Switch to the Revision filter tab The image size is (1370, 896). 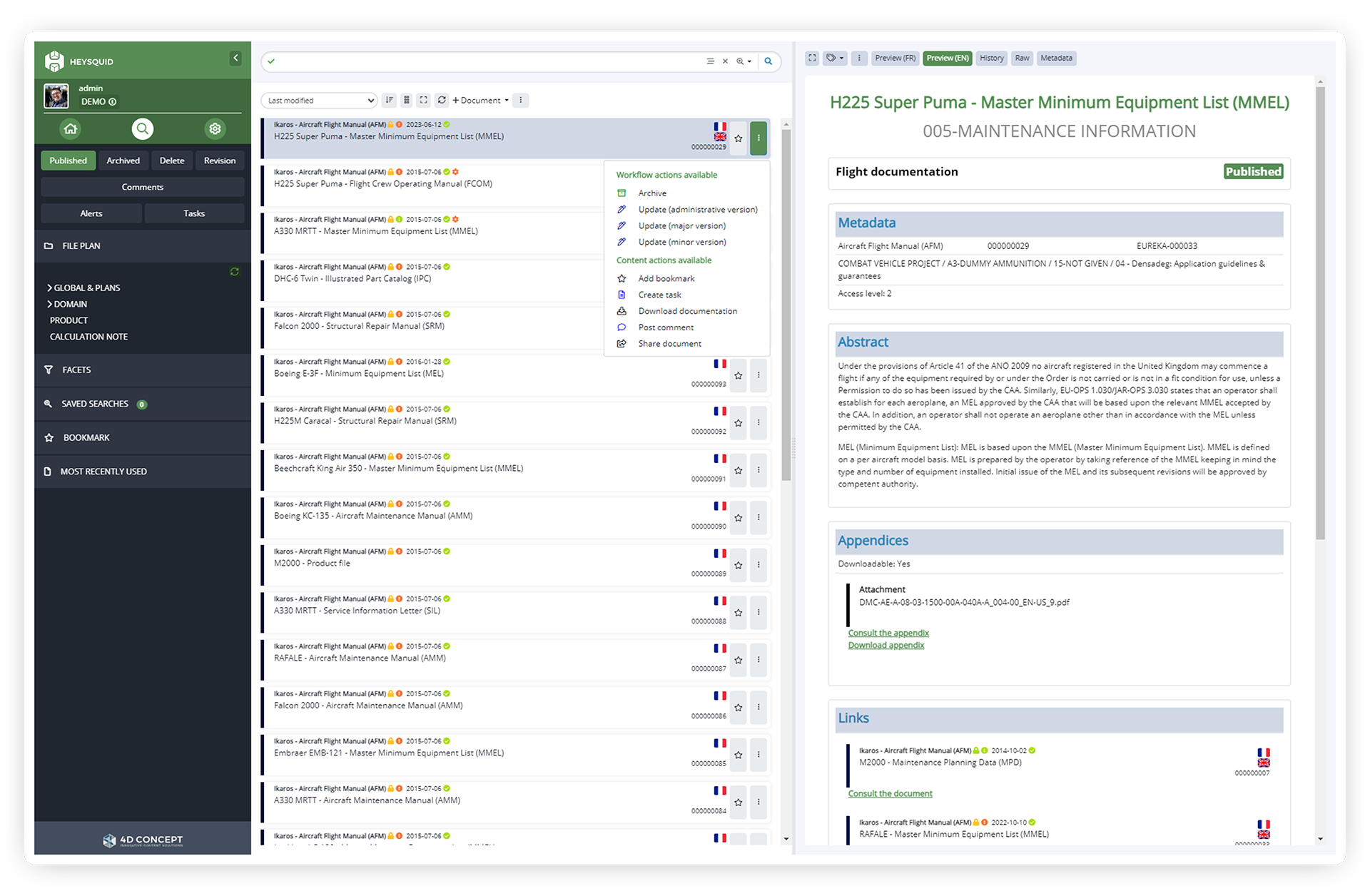220,161
